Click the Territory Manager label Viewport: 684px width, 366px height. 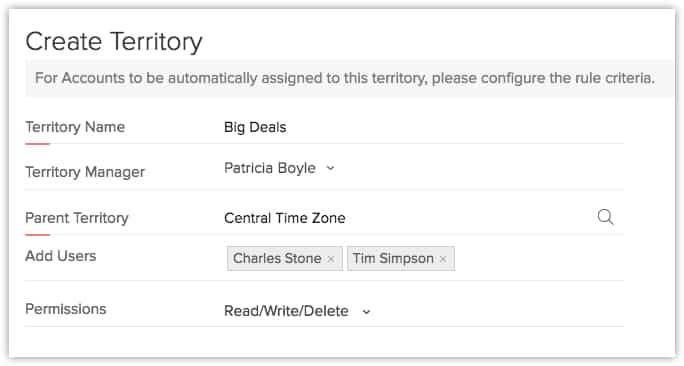[x=85, y=172]
